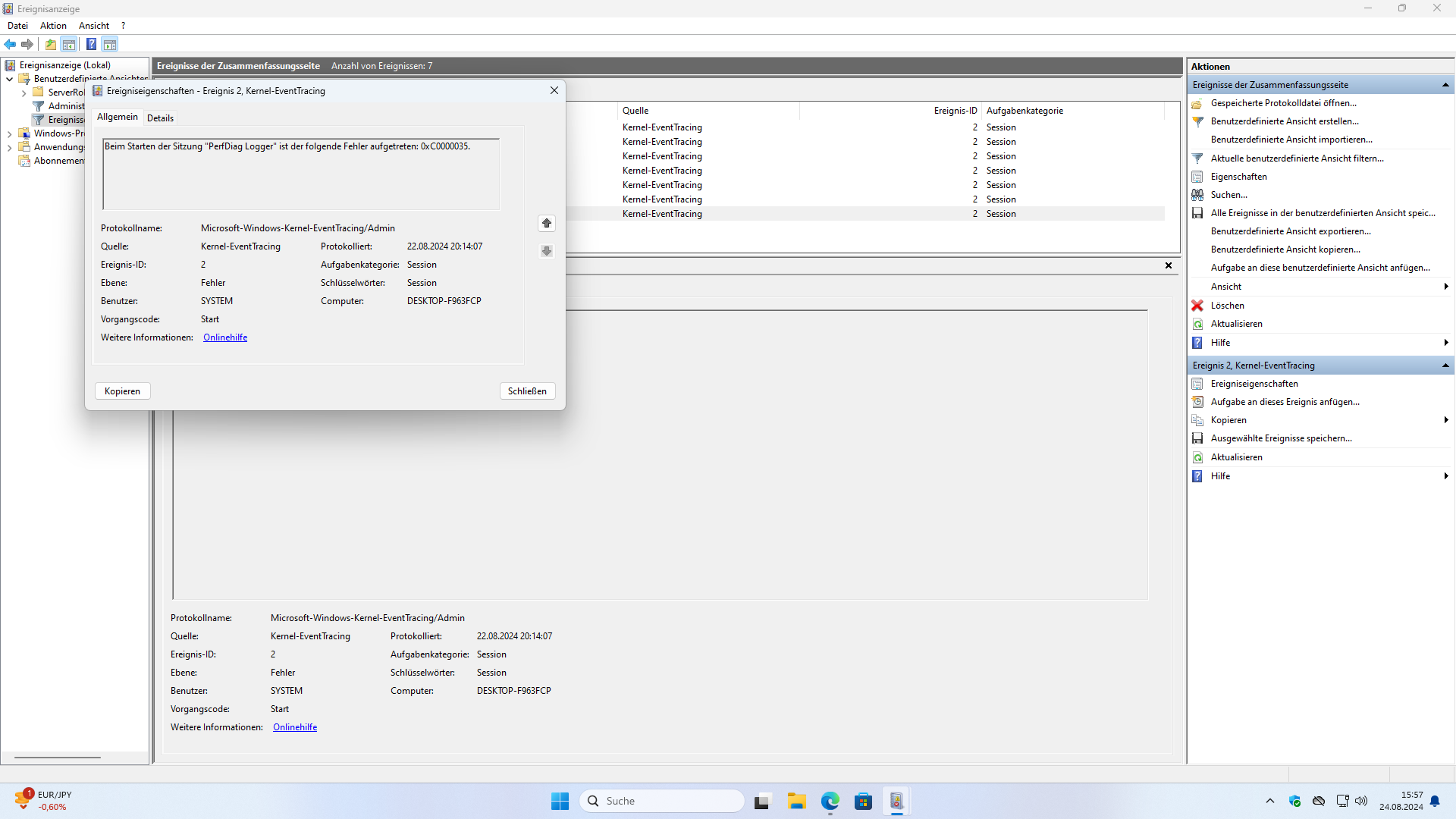Screen dimensions: 1456x819
Task: Open Onlinehilfe link in event properties dialog
Action: point(225,337)
